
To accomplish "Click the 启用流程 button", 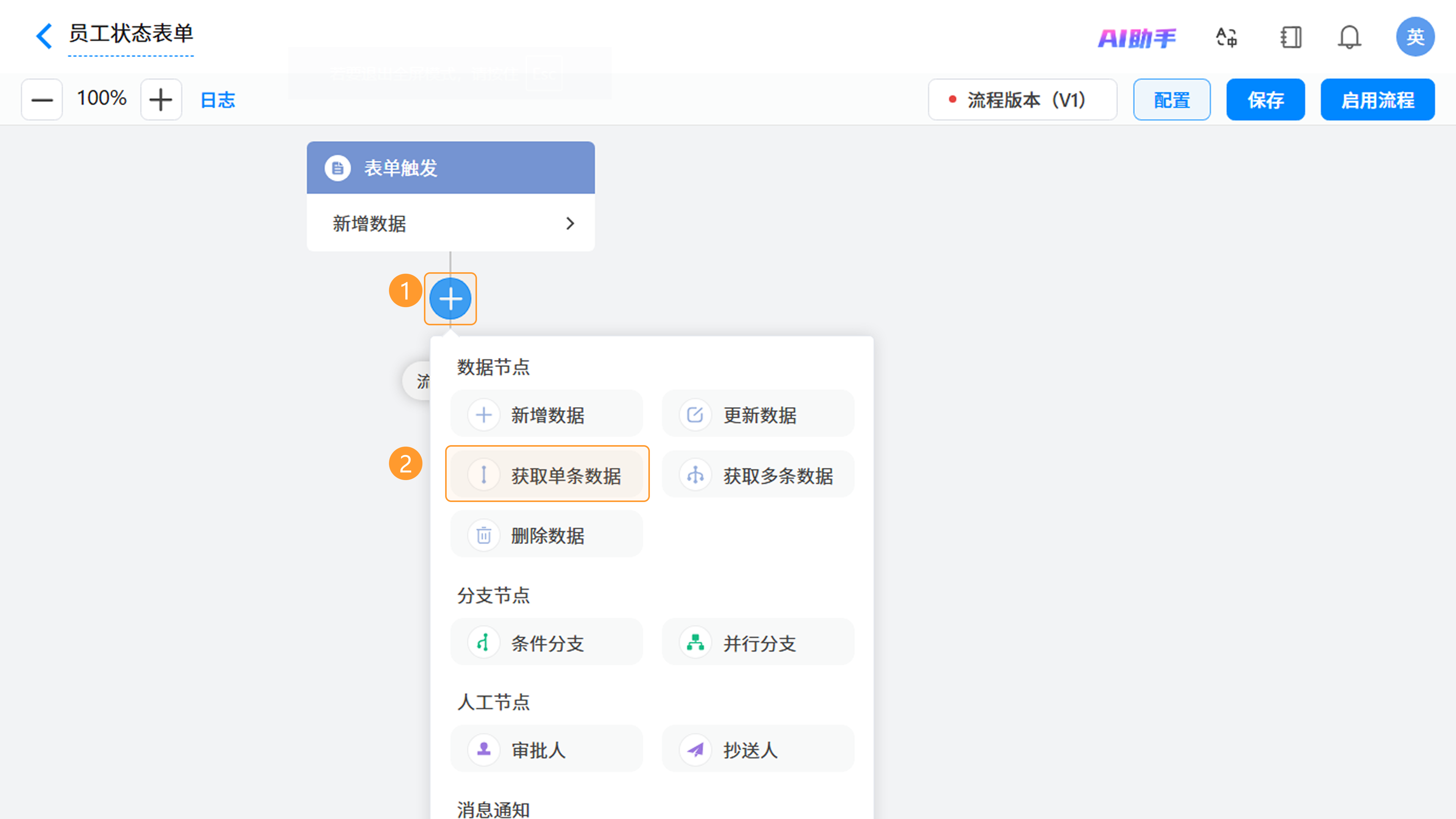I will [1378, 100].
